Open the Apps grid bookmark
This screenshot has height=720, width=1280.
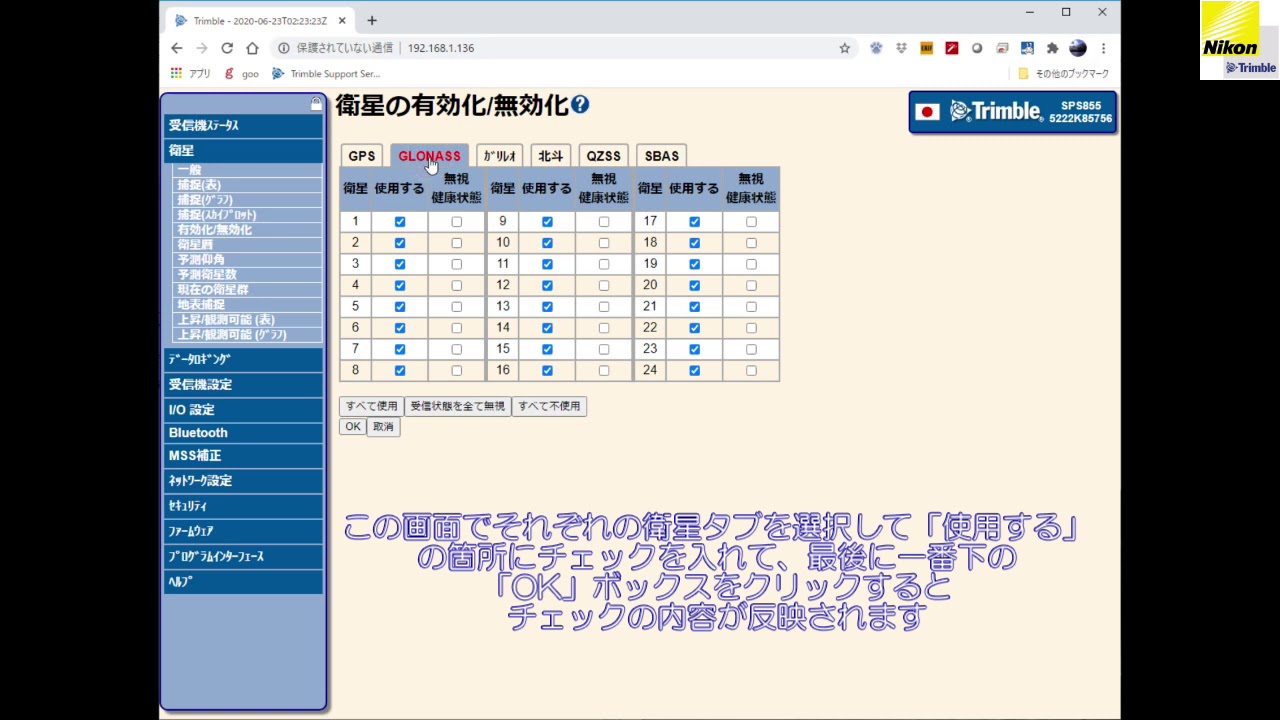point(190,74)
